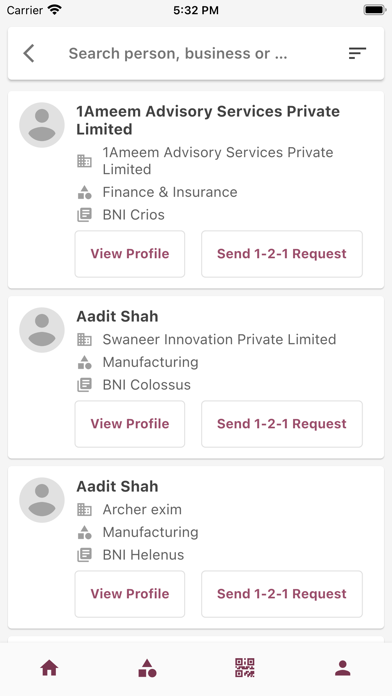
Task: Open the sort filter icon
Action: point(357,54)
